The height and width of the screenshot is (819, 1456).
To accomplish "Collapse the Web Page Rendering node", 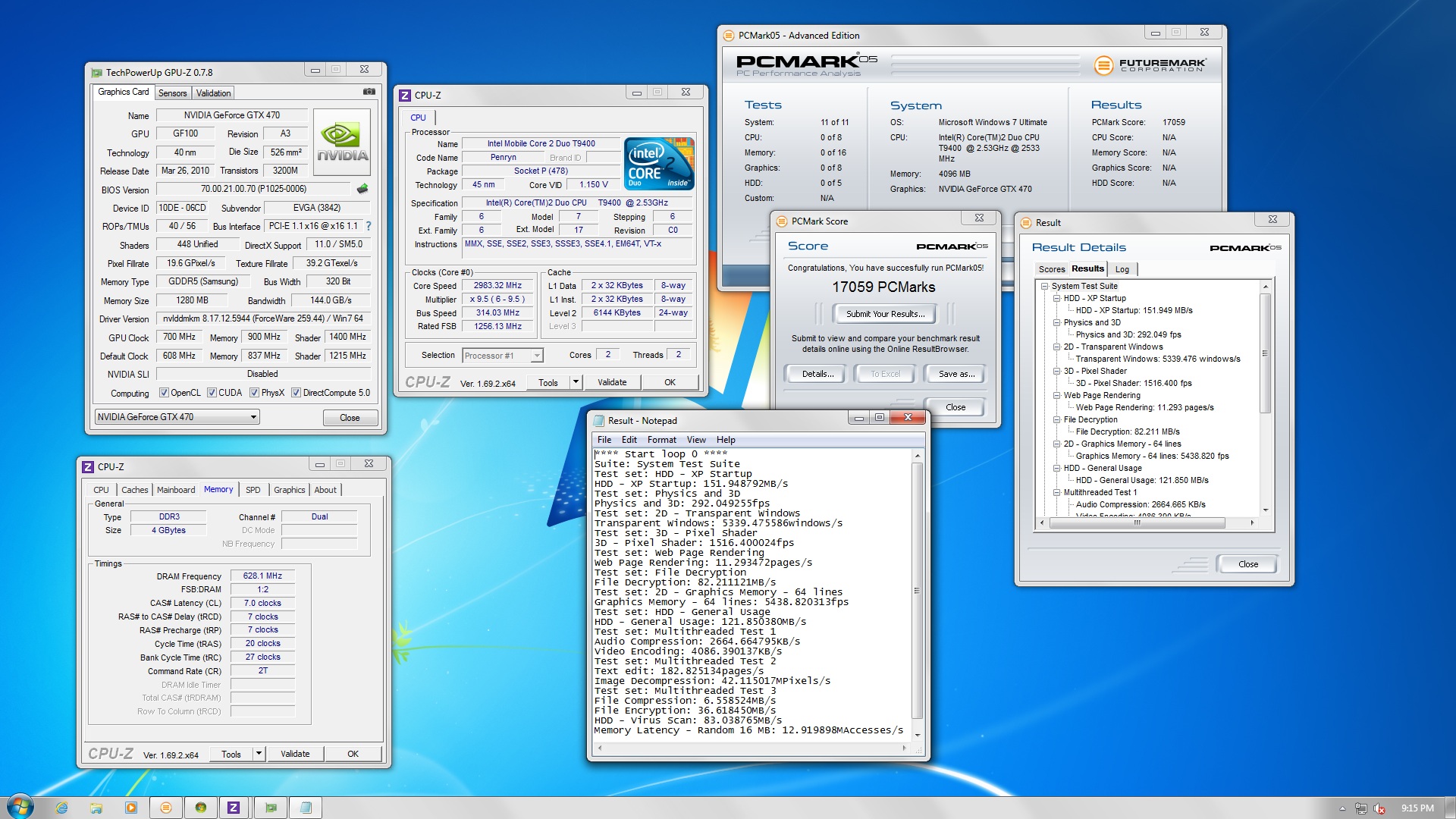I will [x=1057, y=396].
